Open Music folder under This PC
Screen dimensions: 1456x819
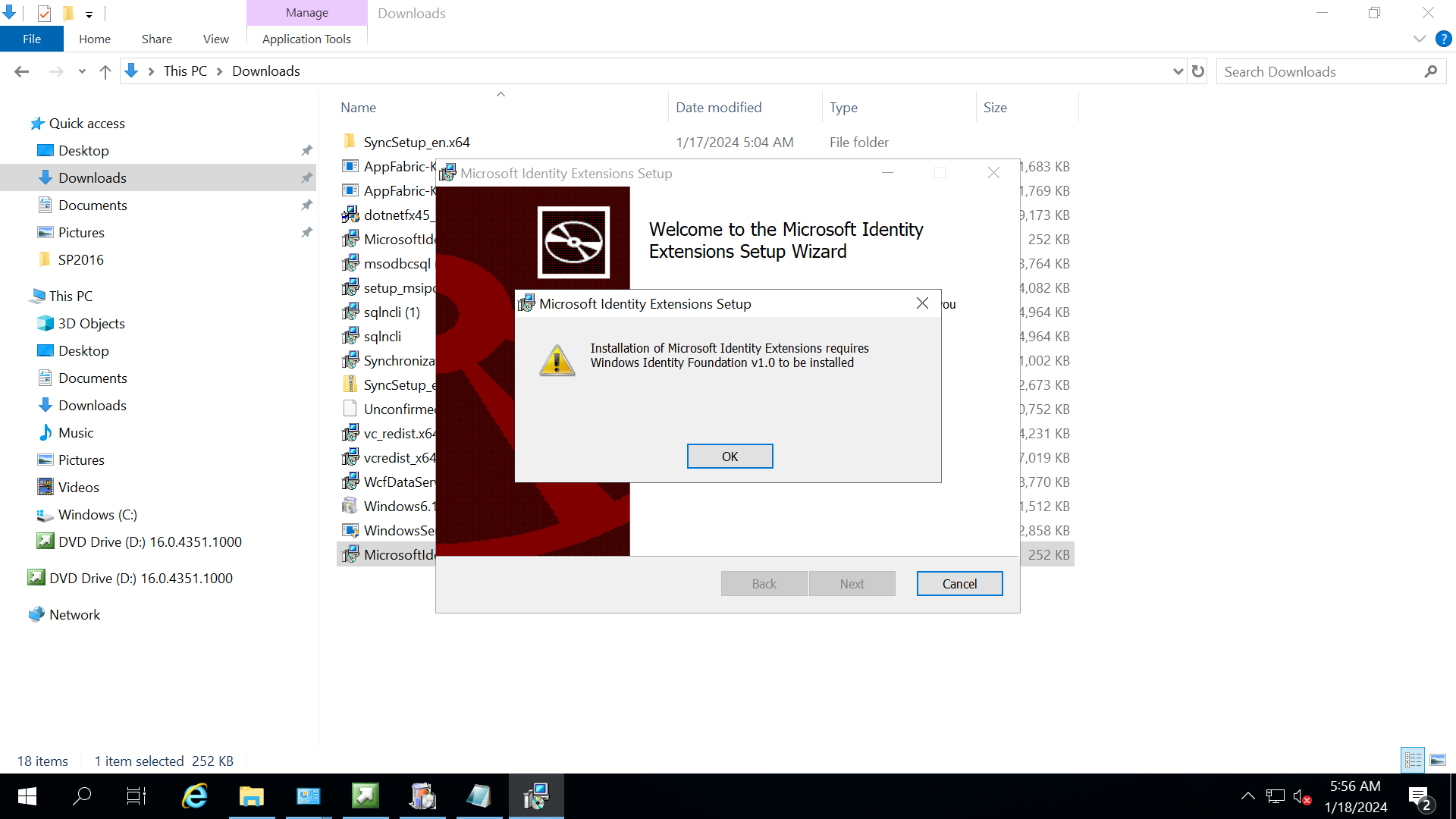[76, 433]
